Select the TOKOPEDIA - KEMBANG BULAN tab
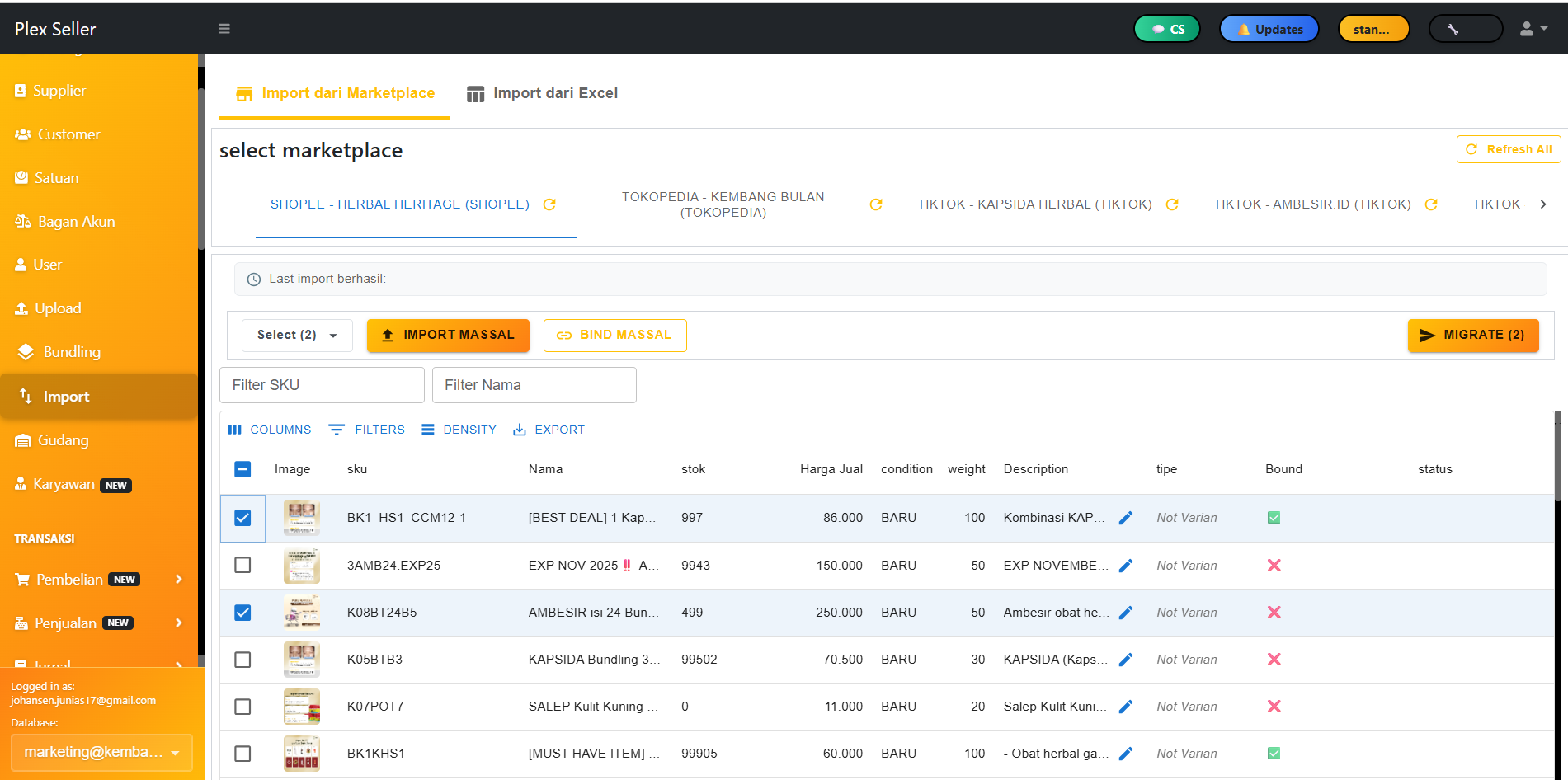Image resolution: width=1568 pixels, height=780 pixels. tap(723, 204)
